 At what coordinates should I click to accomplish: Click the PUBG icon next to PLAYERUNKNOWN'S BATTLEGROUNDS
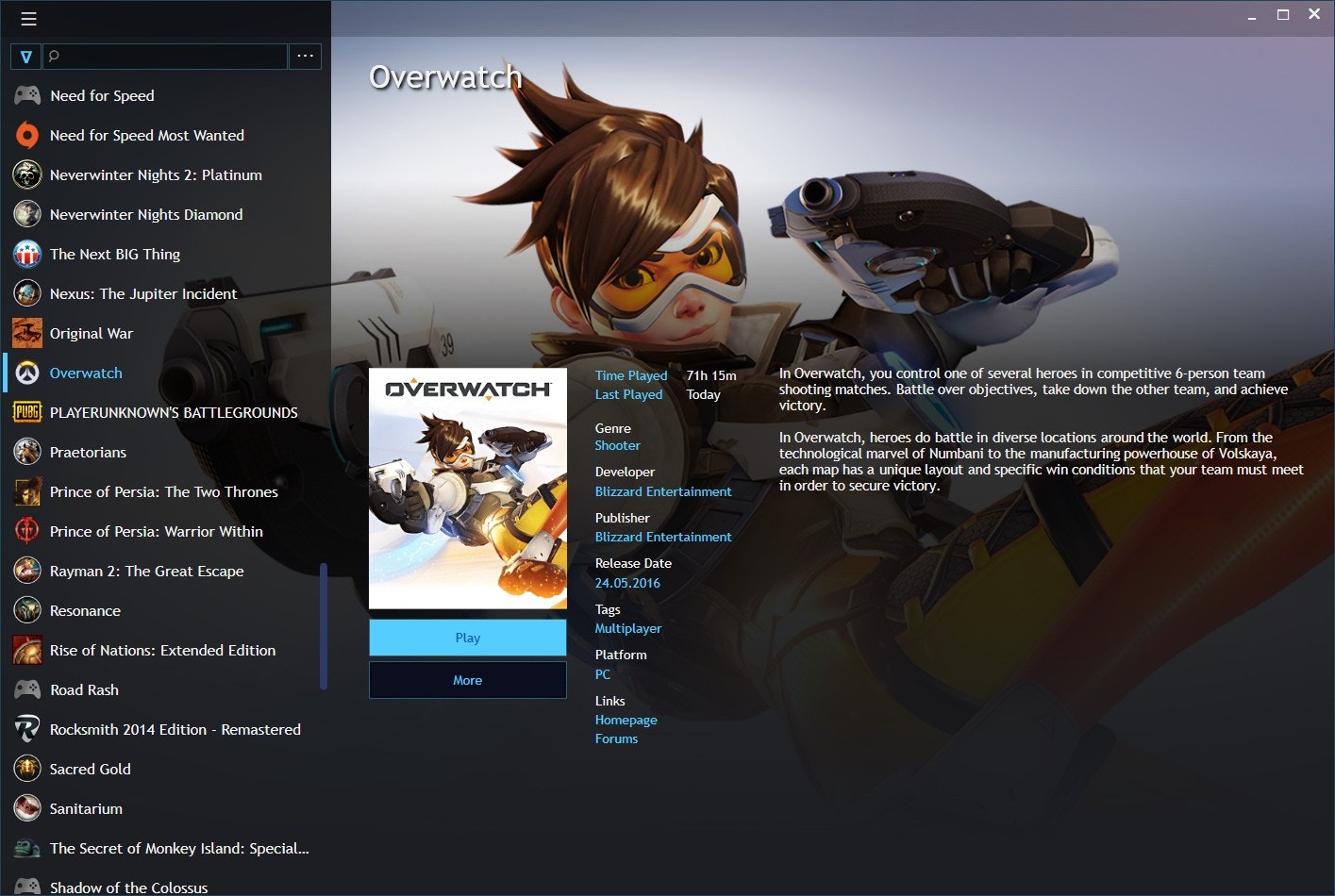point(26,412)
